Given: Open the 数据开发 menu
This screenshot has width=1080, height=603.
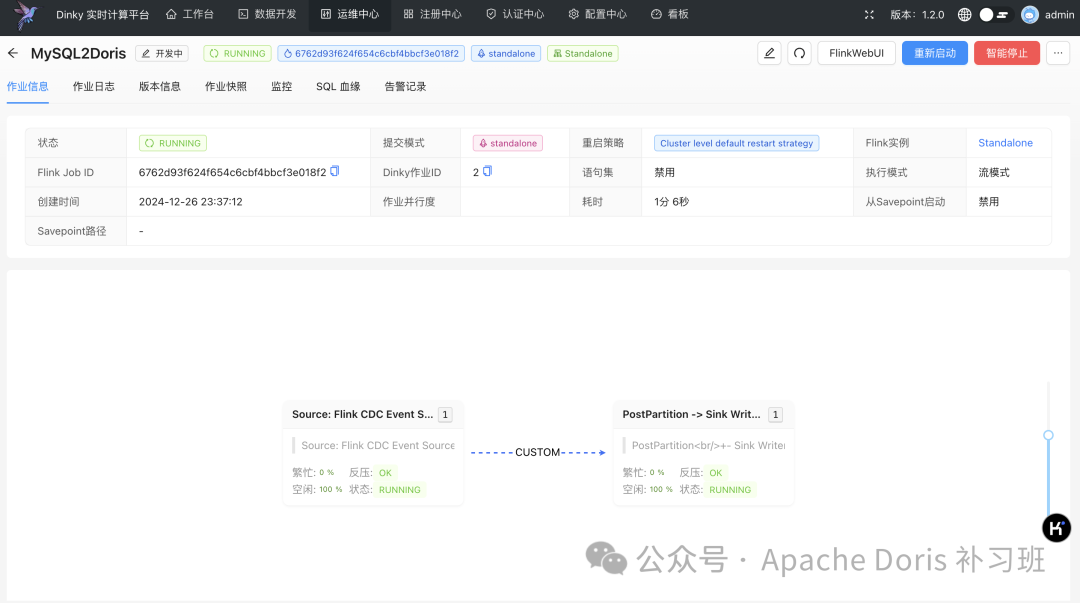Looking at the screenshot, I should [x=267, y=14].
